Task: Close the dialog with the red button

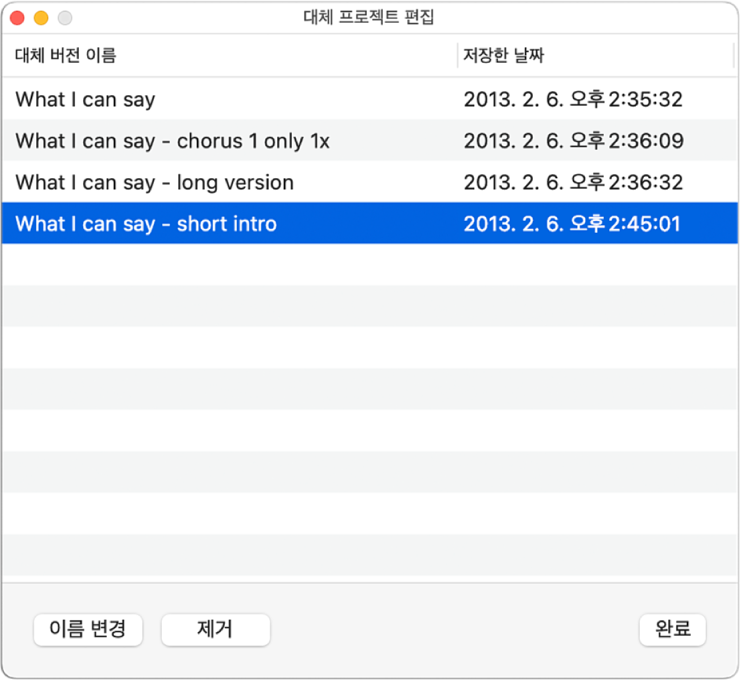Action: (x=17, y=18)
